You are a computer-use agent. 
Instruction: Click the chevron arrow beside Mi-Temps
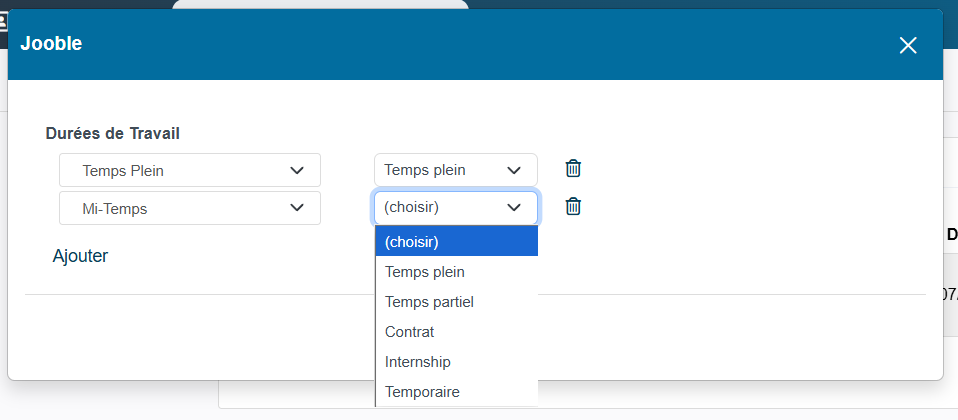tap(297, 208)
